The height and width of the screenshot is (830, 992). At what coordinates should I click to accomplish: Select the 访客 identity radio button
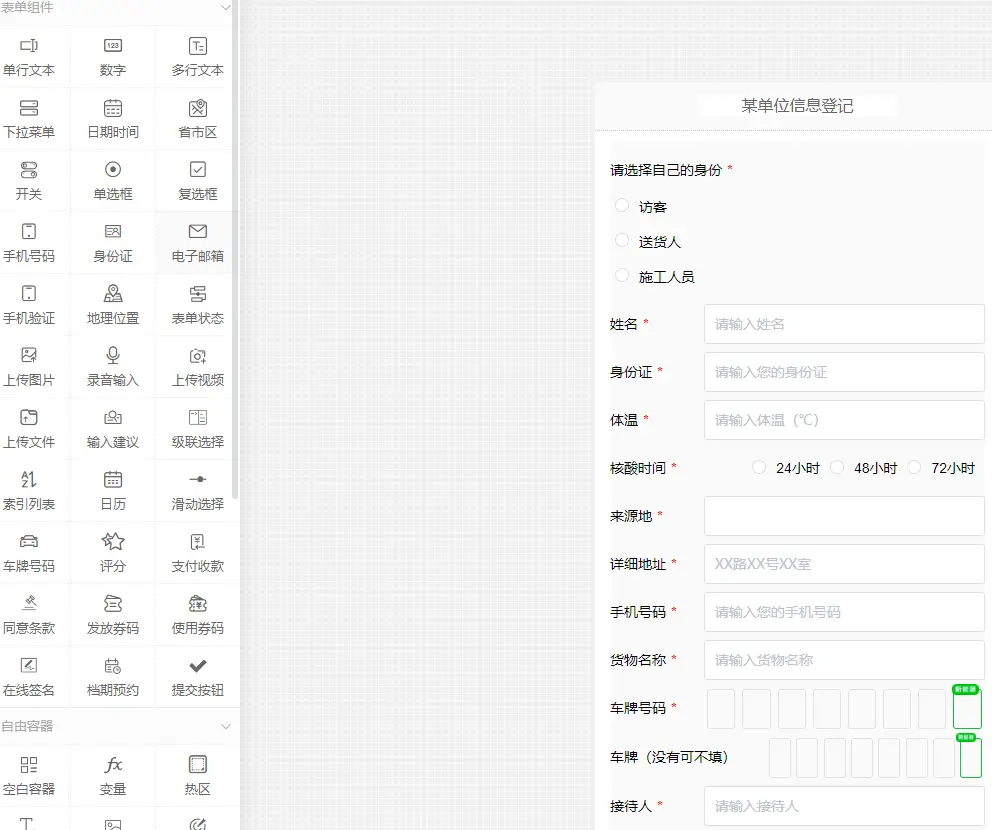coord(620,206)
